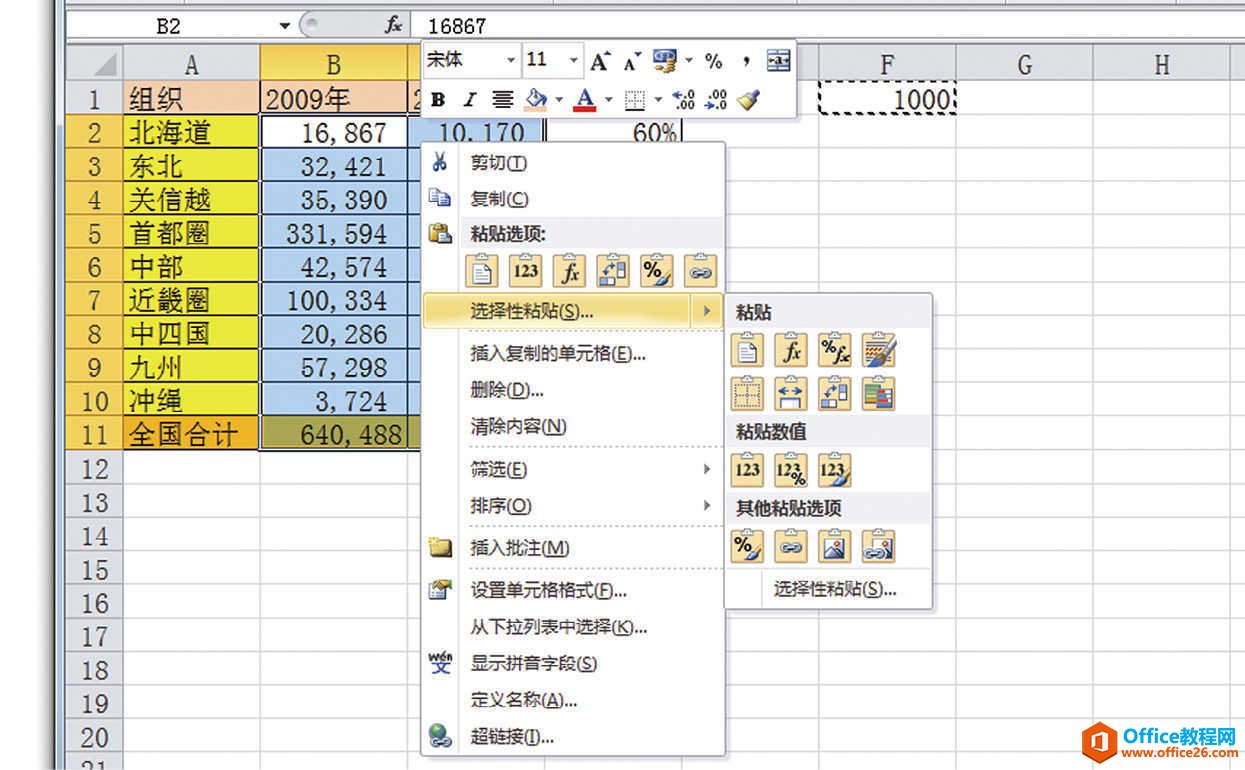
Task: Choose 插入复制的单元格(E)...
Action: coord(572,353)
